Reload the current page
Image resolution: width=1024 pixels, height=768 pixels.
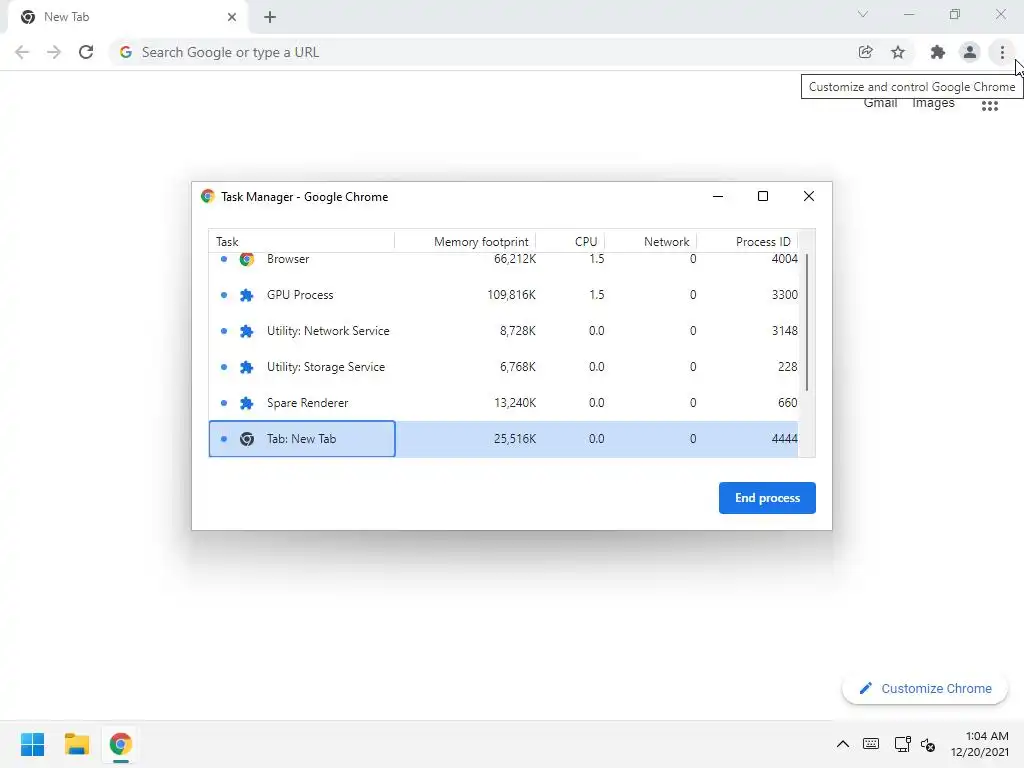[86, 52]
